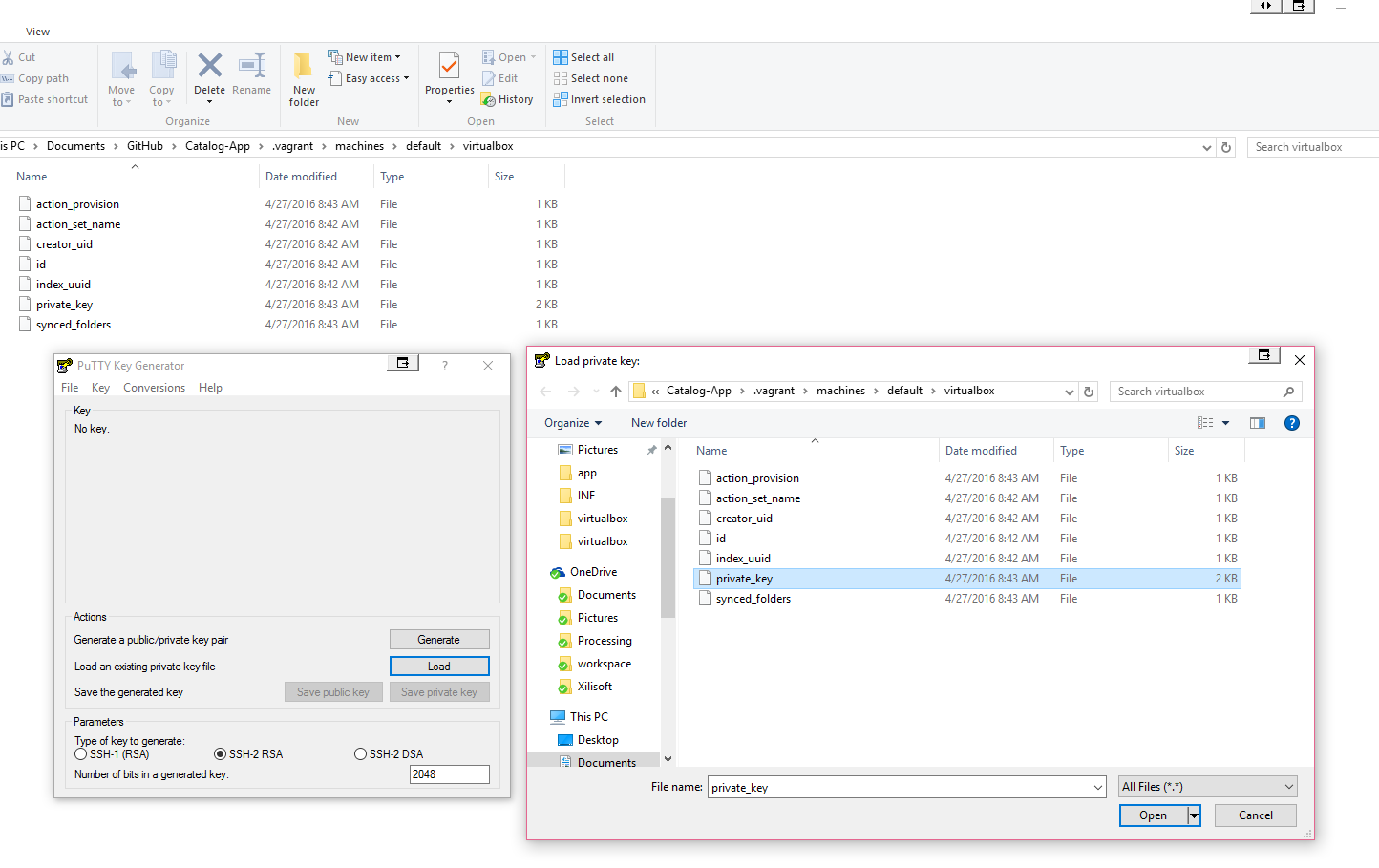Open the Conversions menu in PuTTYgen
1379x868 pixels.
pos(154,388)
